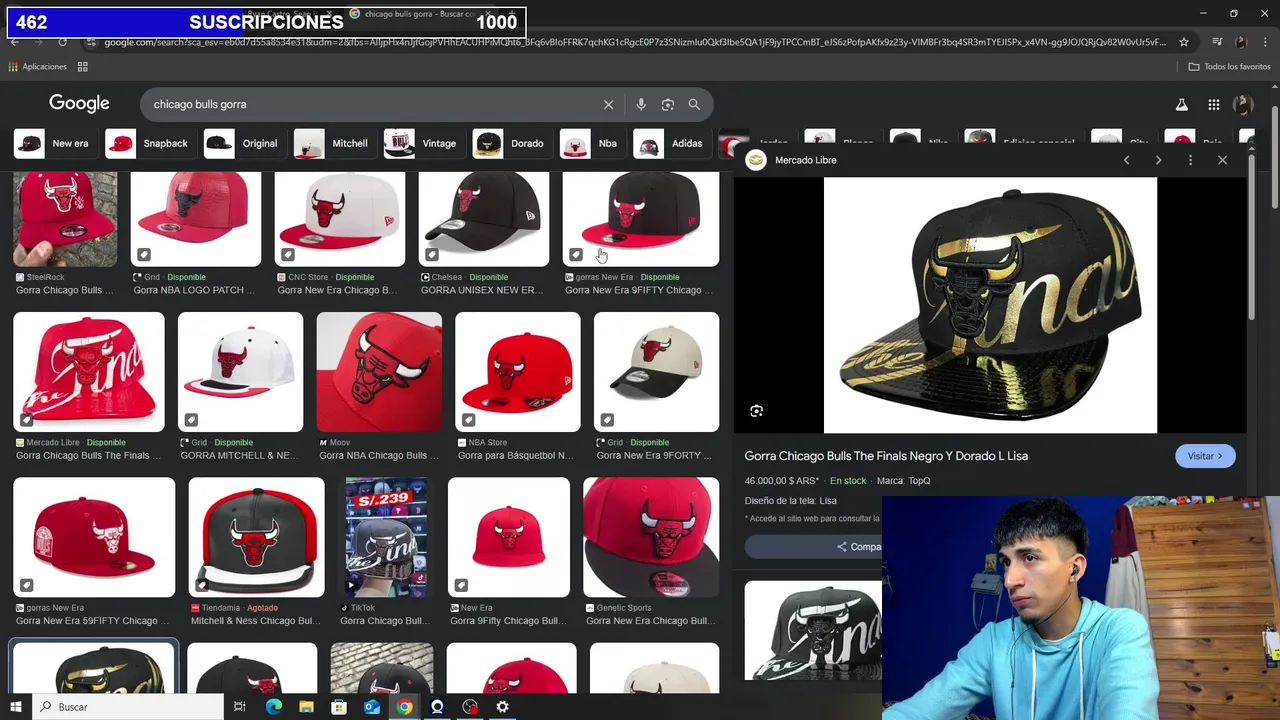The height and width of the screenshot is (720, 1280).
Task: View site information icon in address bar
Action: 91,42
